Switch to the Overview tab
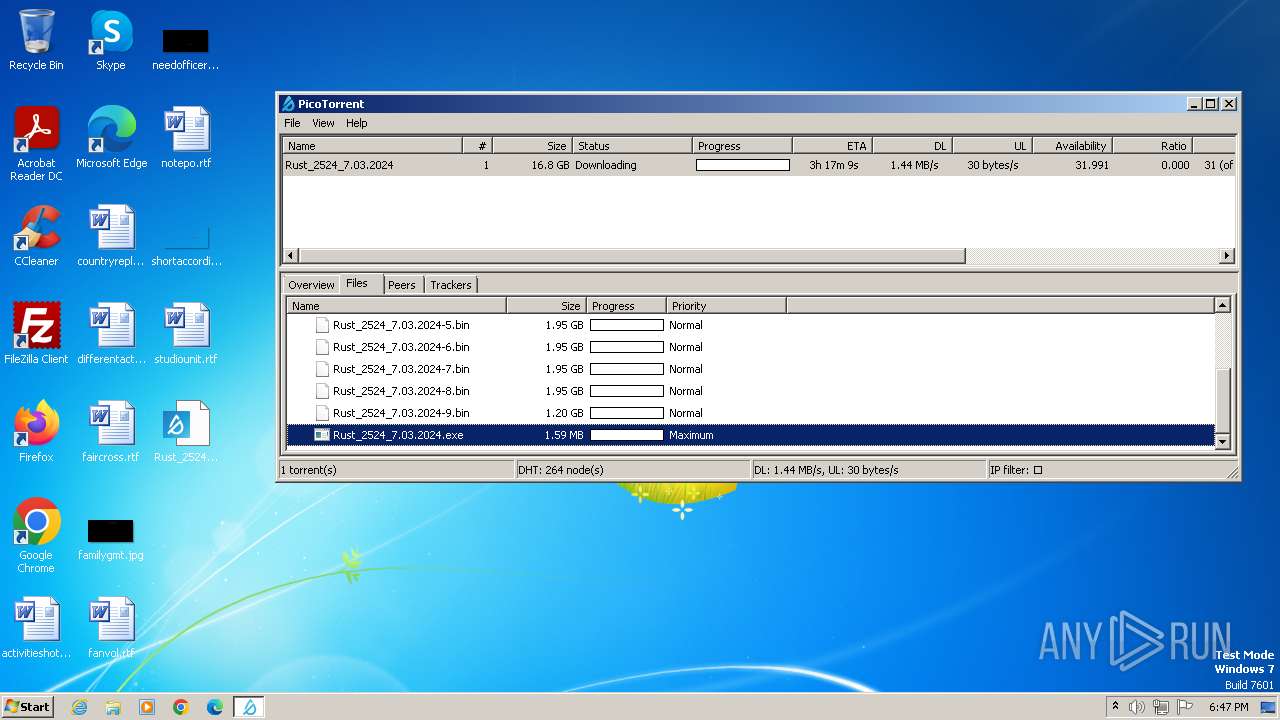 (x=311, y=285)
